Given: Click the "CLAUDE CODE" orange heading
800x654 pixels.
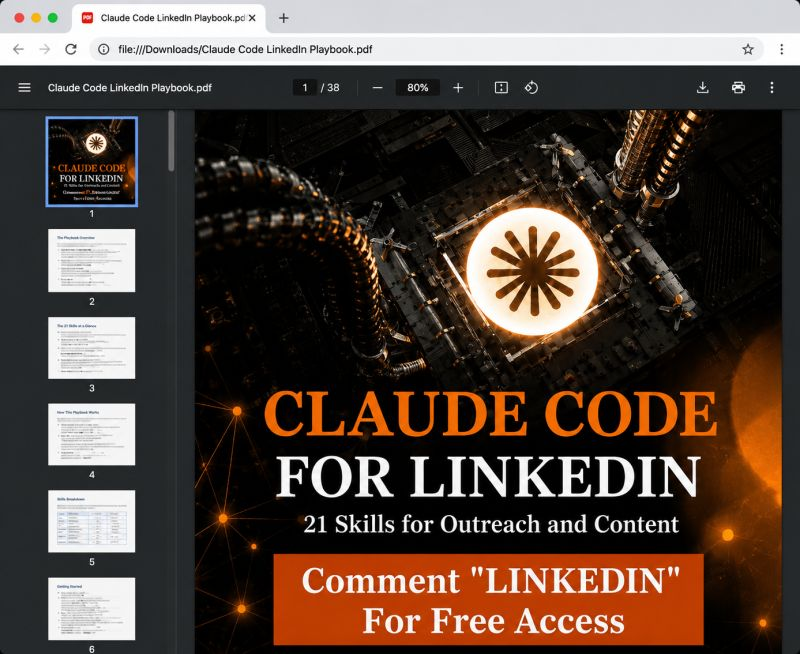Looking at the screenshot, I should tap(490, 413).
